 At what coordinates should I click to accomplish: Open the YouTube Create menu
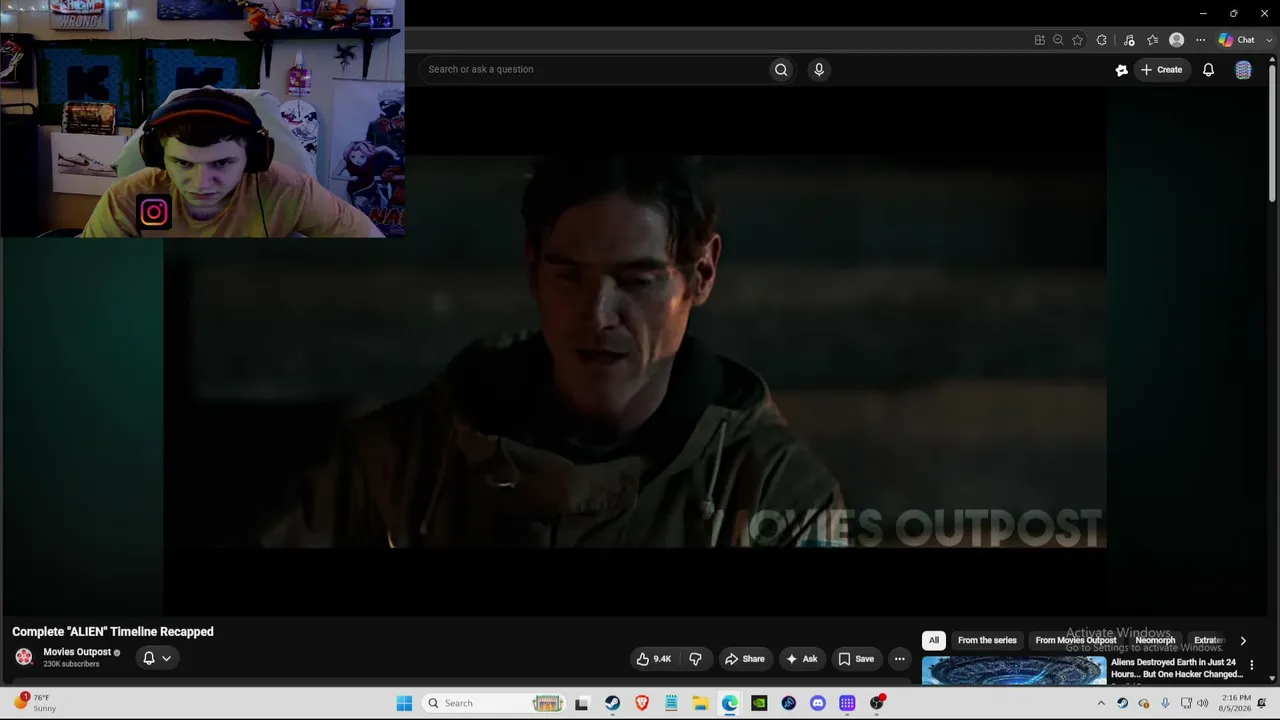point(1161,70)
